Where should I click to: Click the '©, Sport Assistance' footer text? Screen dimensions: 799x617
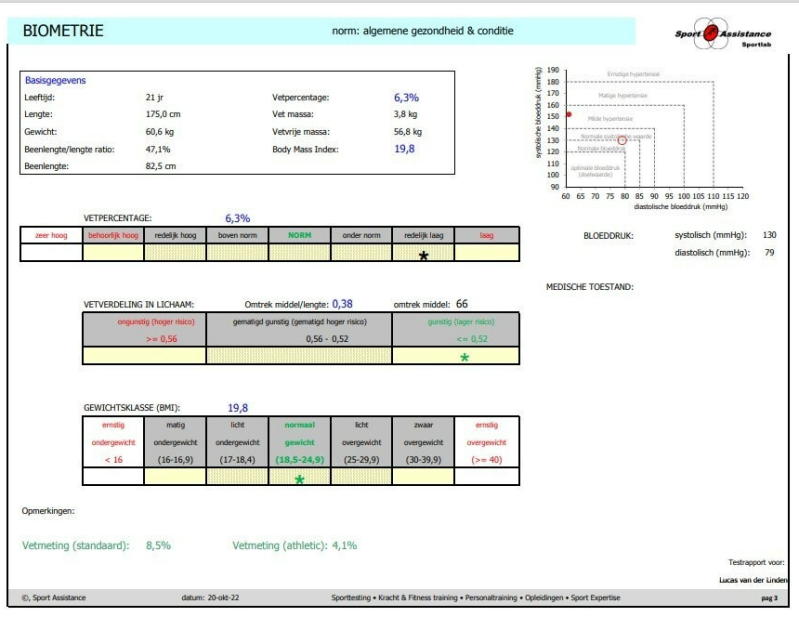[x=54, y=598]
